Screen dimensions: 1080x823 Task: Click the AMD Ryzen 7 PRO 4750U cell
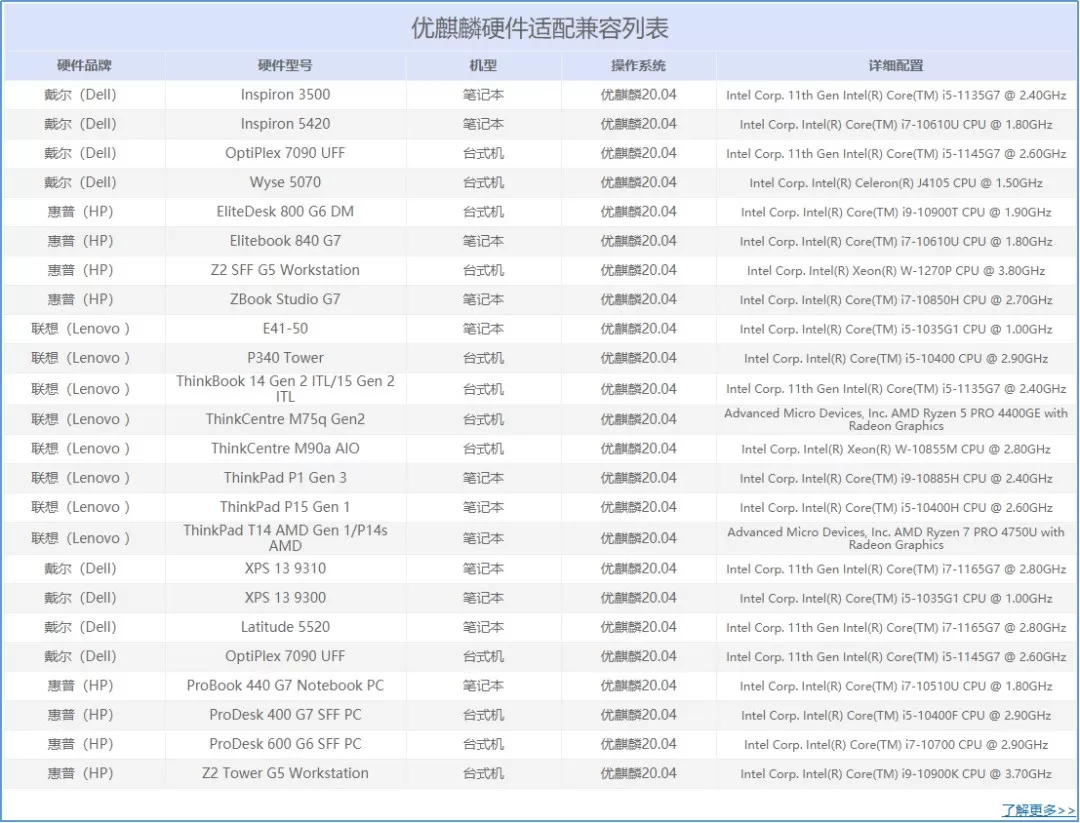(896, 538)
